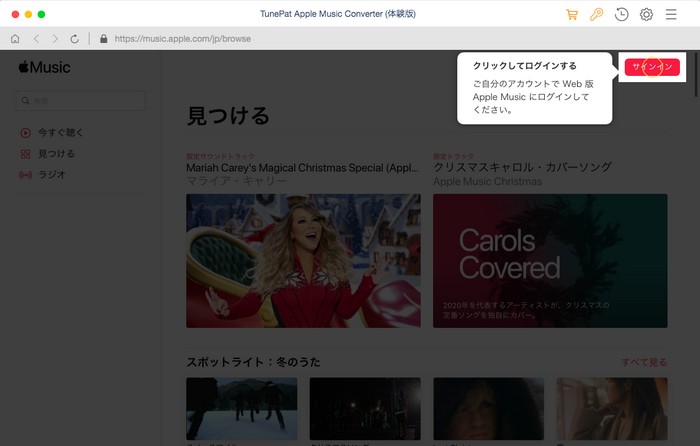Viewport: 700px width, 446px height.
Task: Navigate back with left arrow
Action: click(37, 39)
